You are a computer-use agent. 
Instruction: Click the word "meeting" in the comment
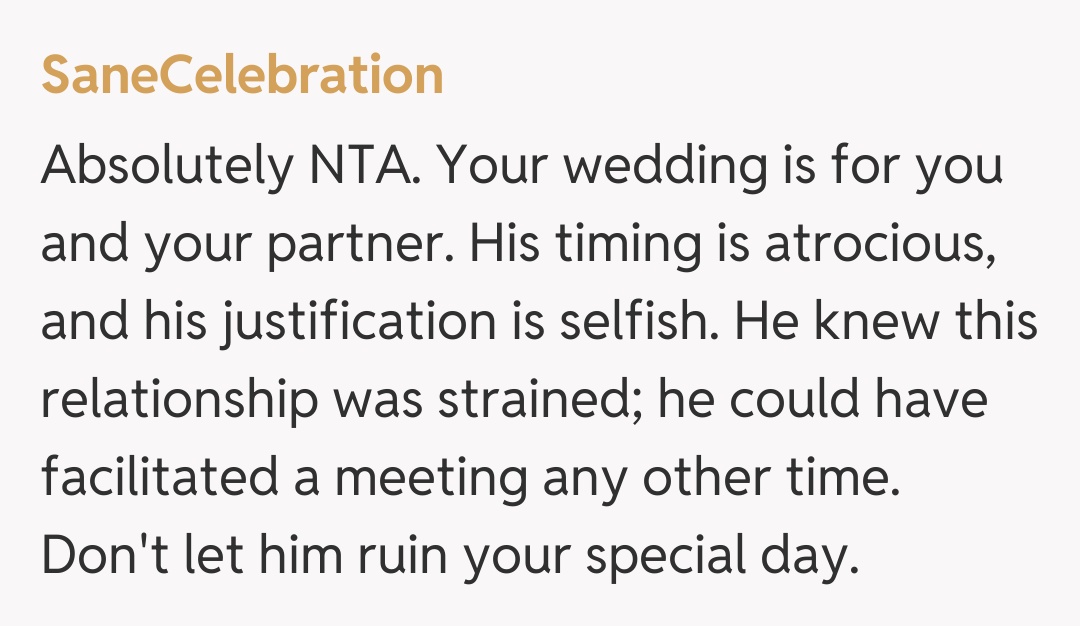[429, 479]
